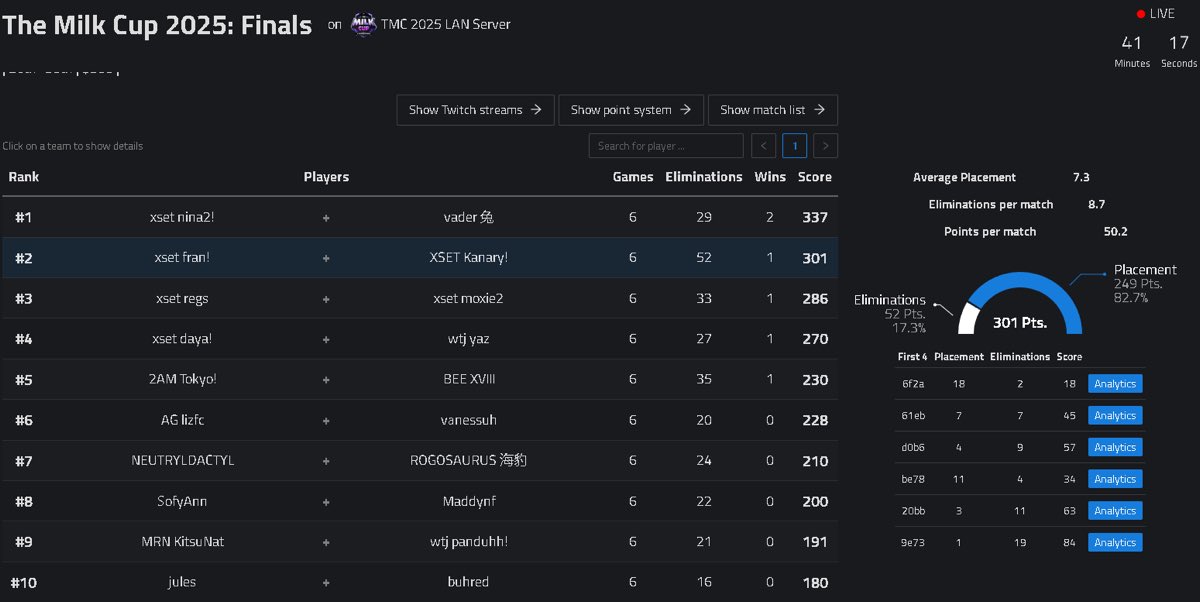Click player name vanessuh
The height and width of the screenshot is (602, 1200).
click(468, 420)
